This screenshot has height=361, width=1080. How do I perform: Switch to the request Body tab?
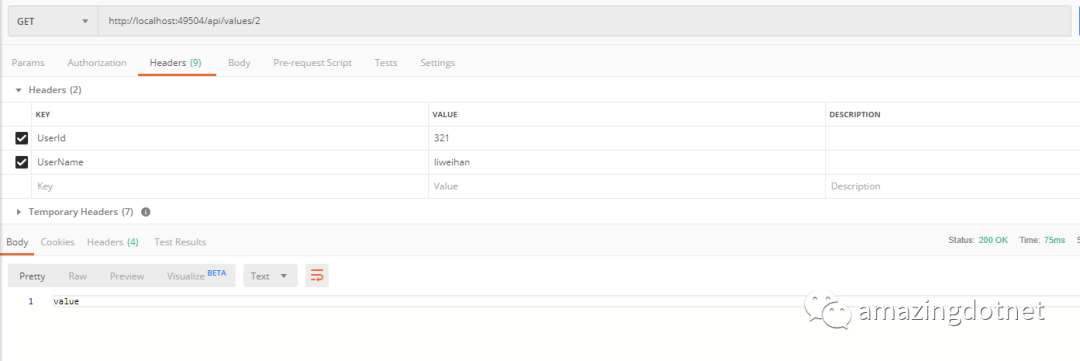click(239, 63)
